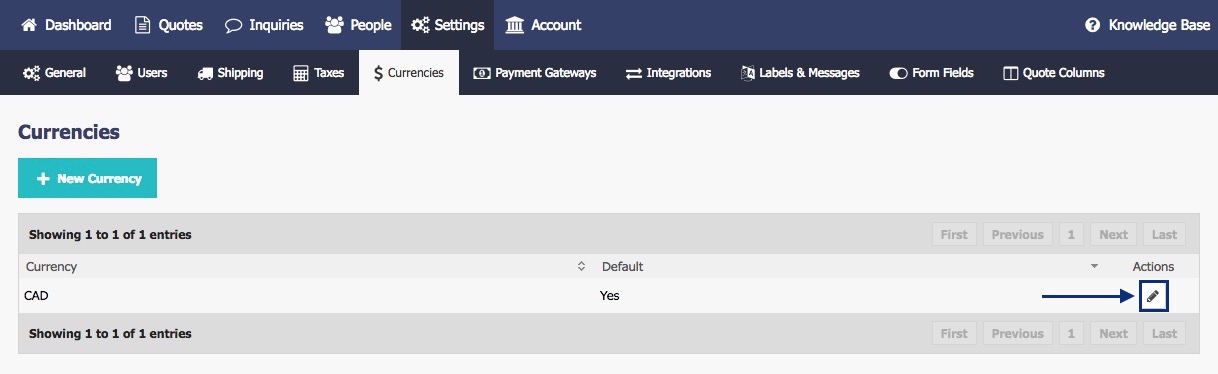Image resolution: width=1218 pixels, height=374 pixels.
Task: Open the Inquiries section
Action: coord(264,25)
